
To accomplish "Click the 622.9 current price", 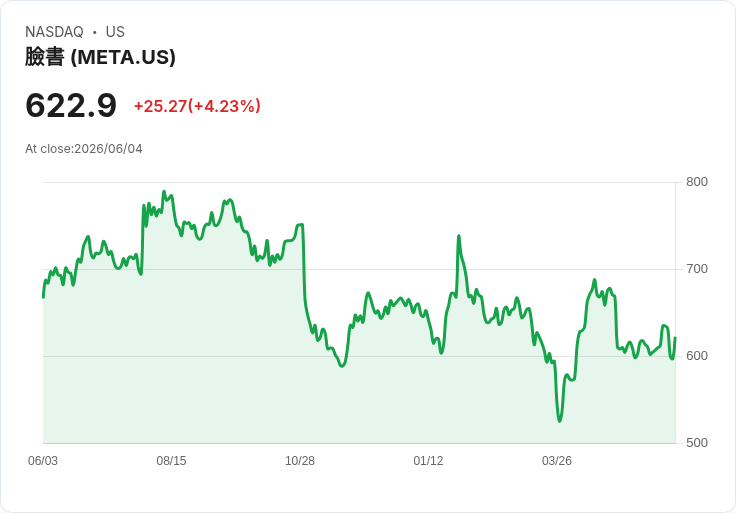I will (x=71, y=105).
